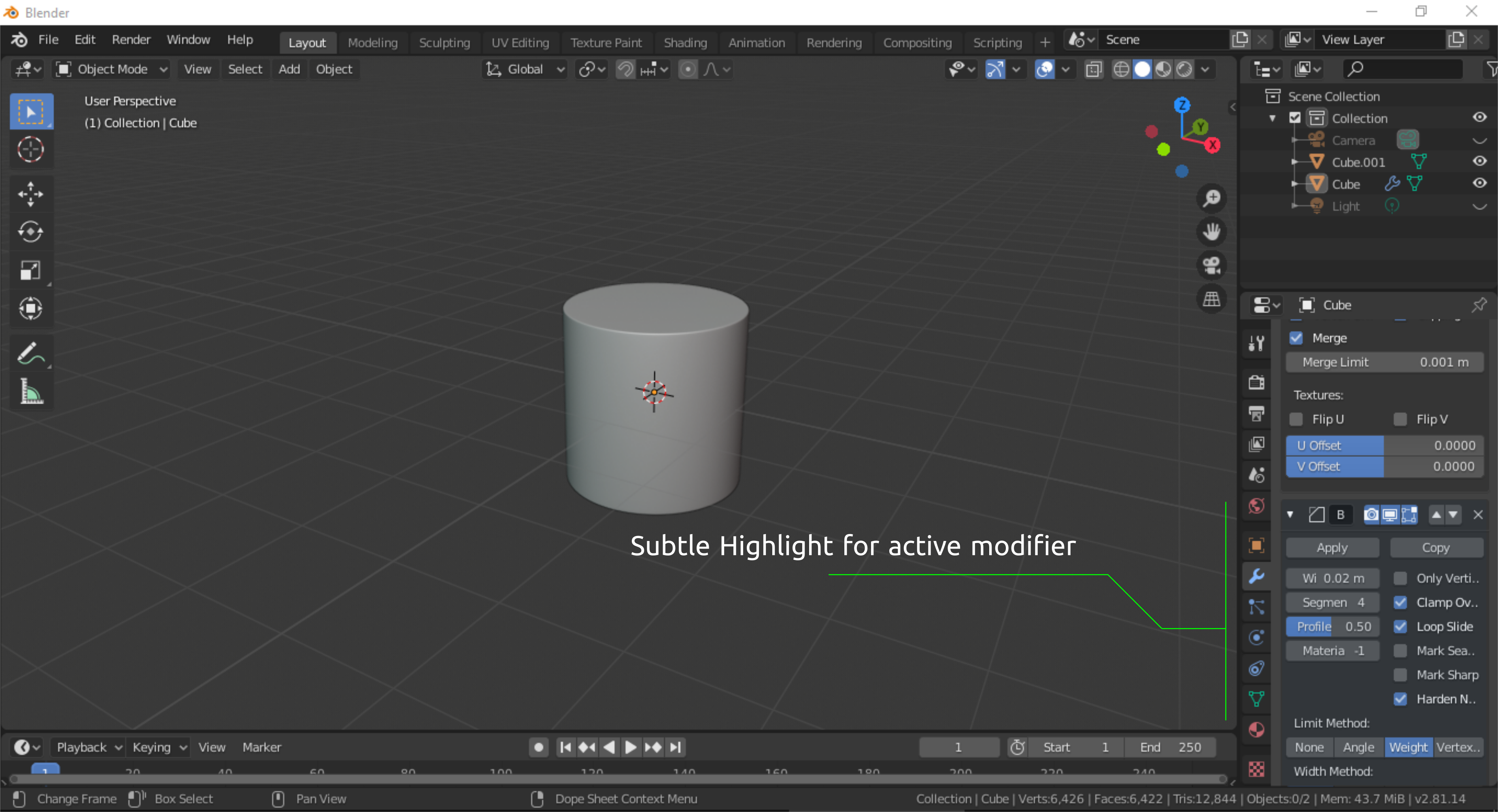1498x812 pixels.
Task: Open the Object Mode dropdown
Action: [x=112, y=69]
